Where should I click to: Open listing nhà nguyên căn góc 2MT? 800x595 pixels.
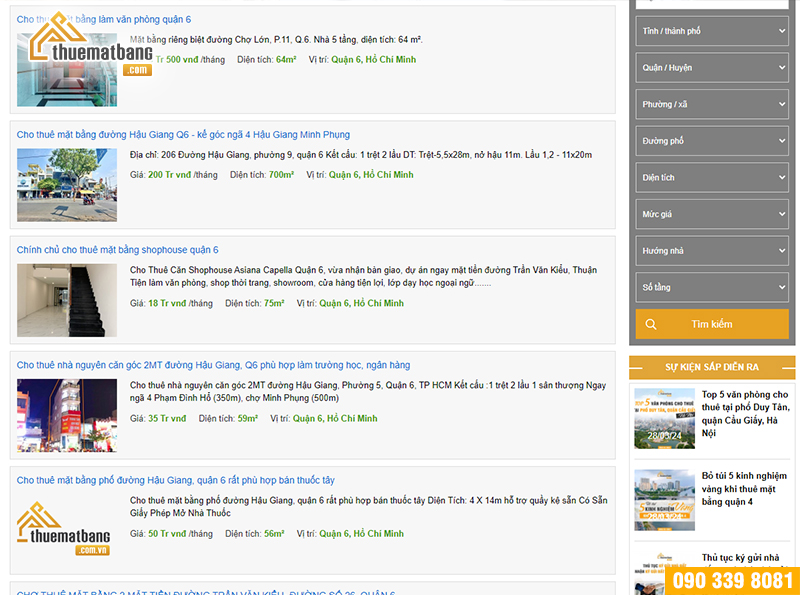(x=213, y=365)
